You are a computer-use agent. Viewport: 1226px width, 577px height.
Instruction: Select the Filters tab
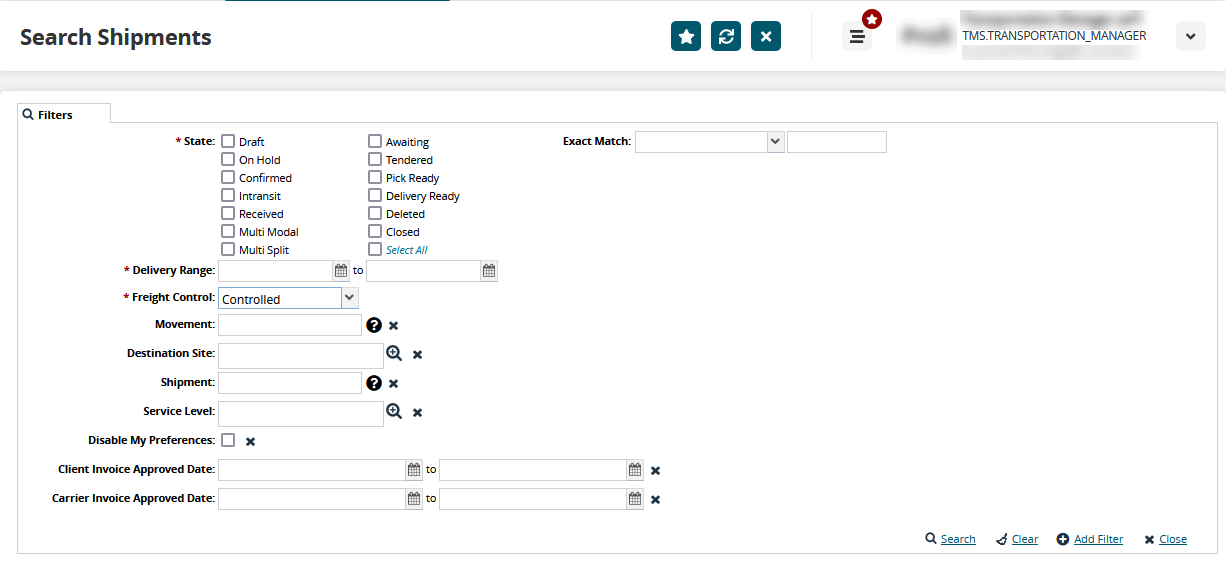[x=64, y=115]
